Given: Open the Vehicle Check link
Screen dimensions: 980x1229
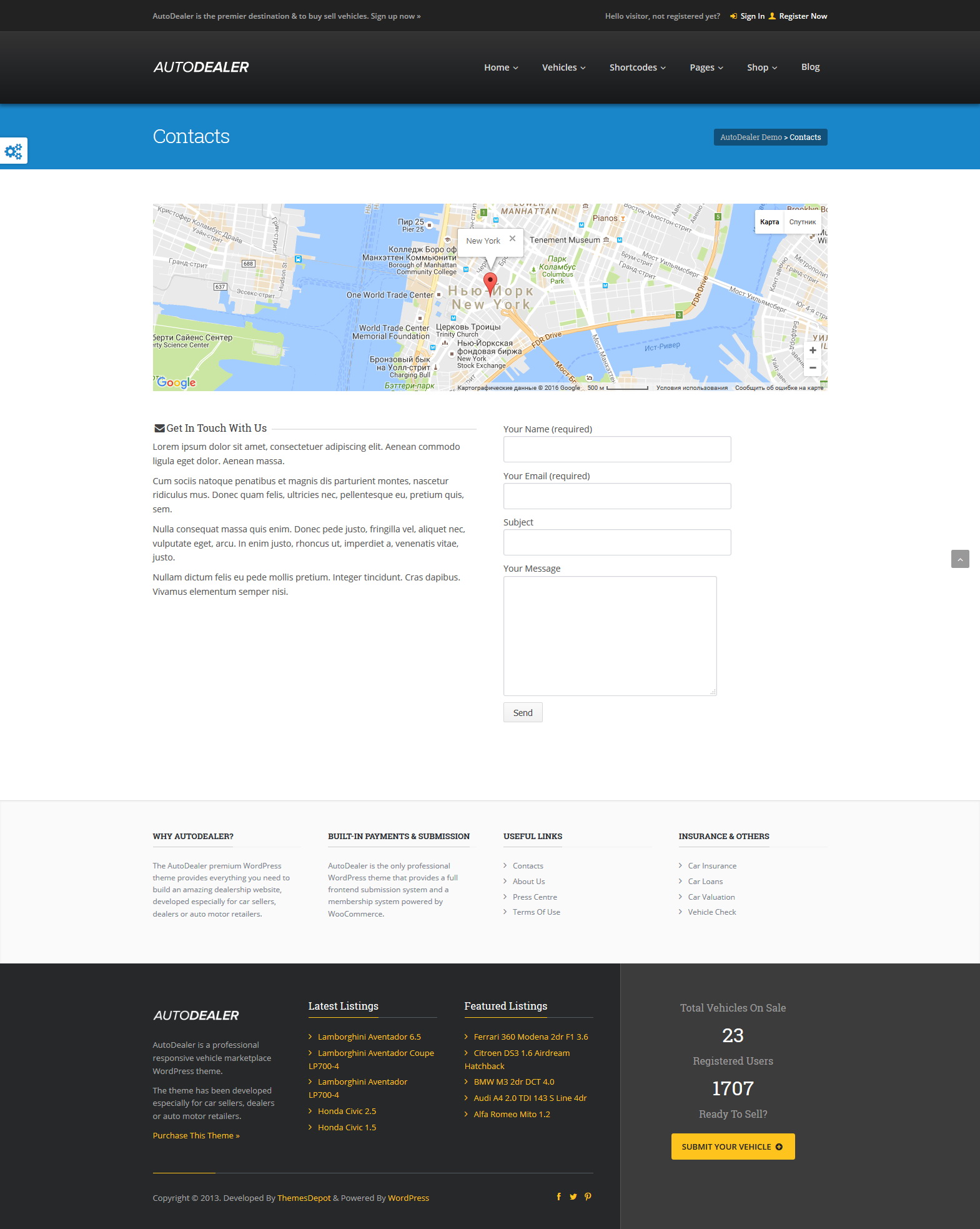Looking at the screenshot, I should tap(712, 912).
